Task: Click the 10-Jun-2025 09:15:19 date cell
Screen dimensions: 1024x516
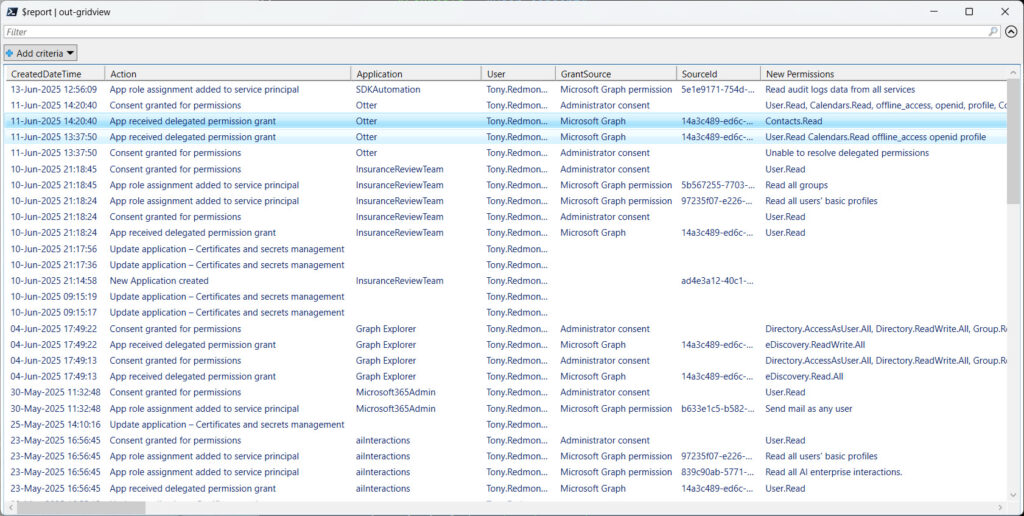Action: click(54, 297)
